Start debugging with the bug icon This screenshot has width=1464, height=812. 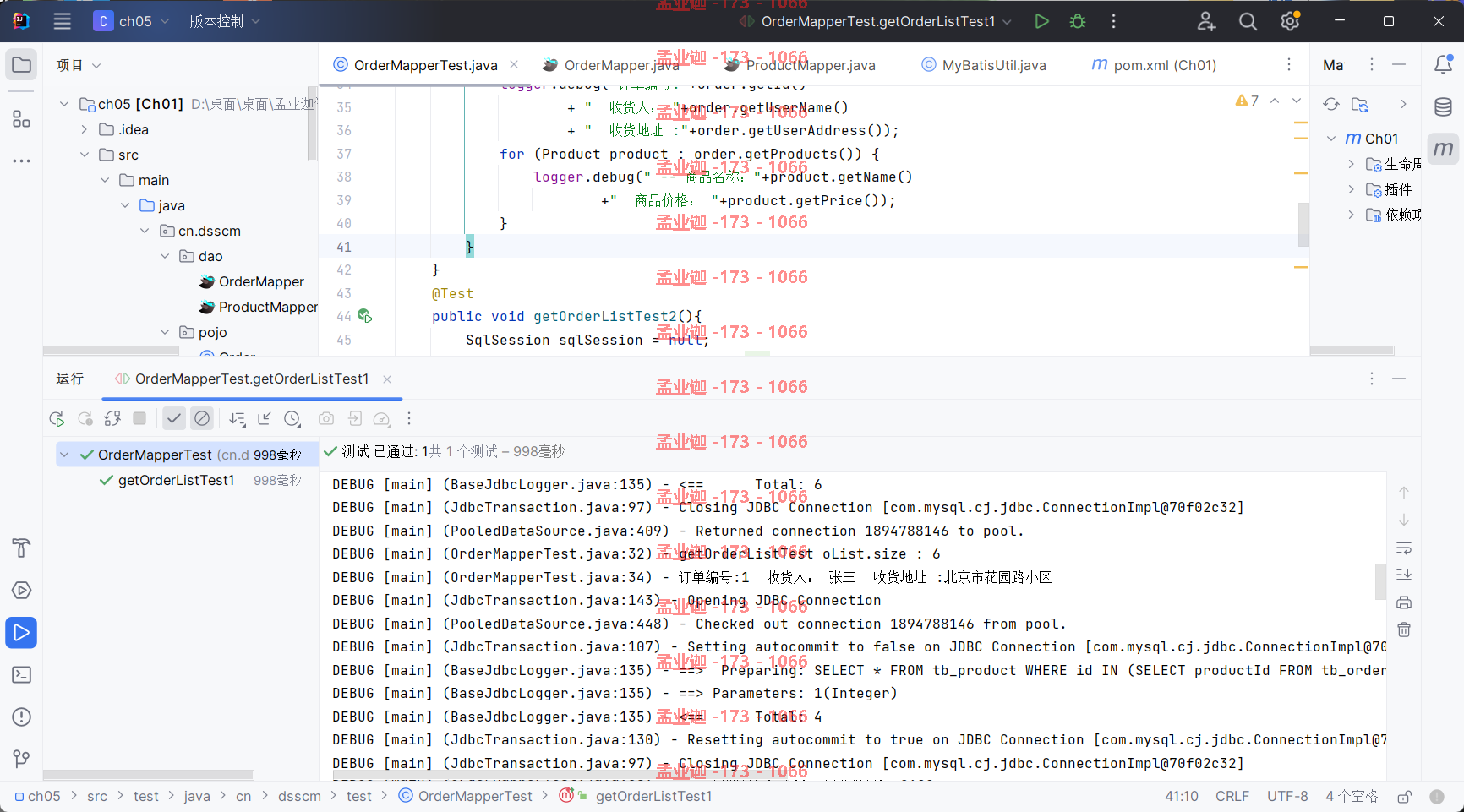pos(1078,21)
